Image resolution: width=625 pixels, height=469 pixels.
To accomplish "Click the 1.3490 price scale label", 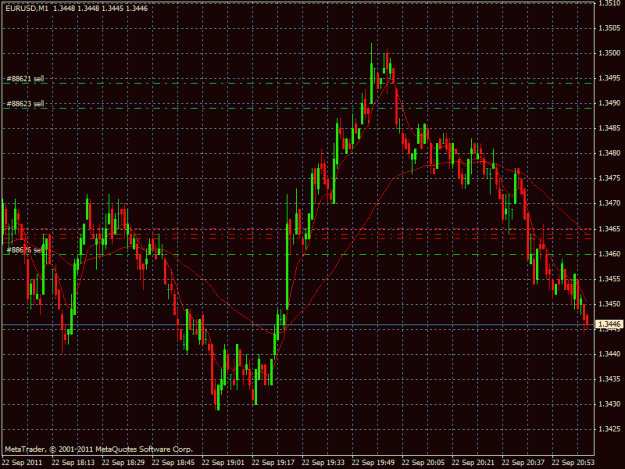I will 609,103.
